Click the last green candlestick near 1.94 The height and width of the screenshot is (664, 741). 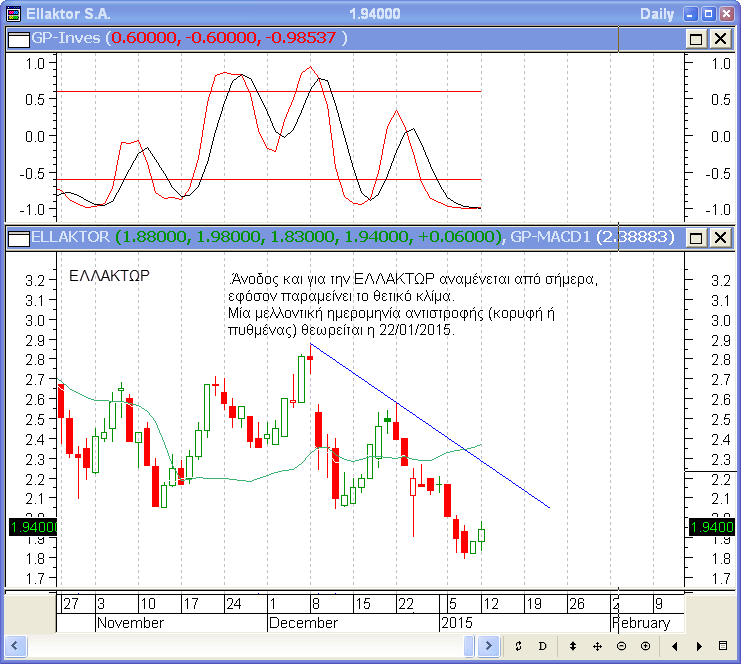point(482,535)
